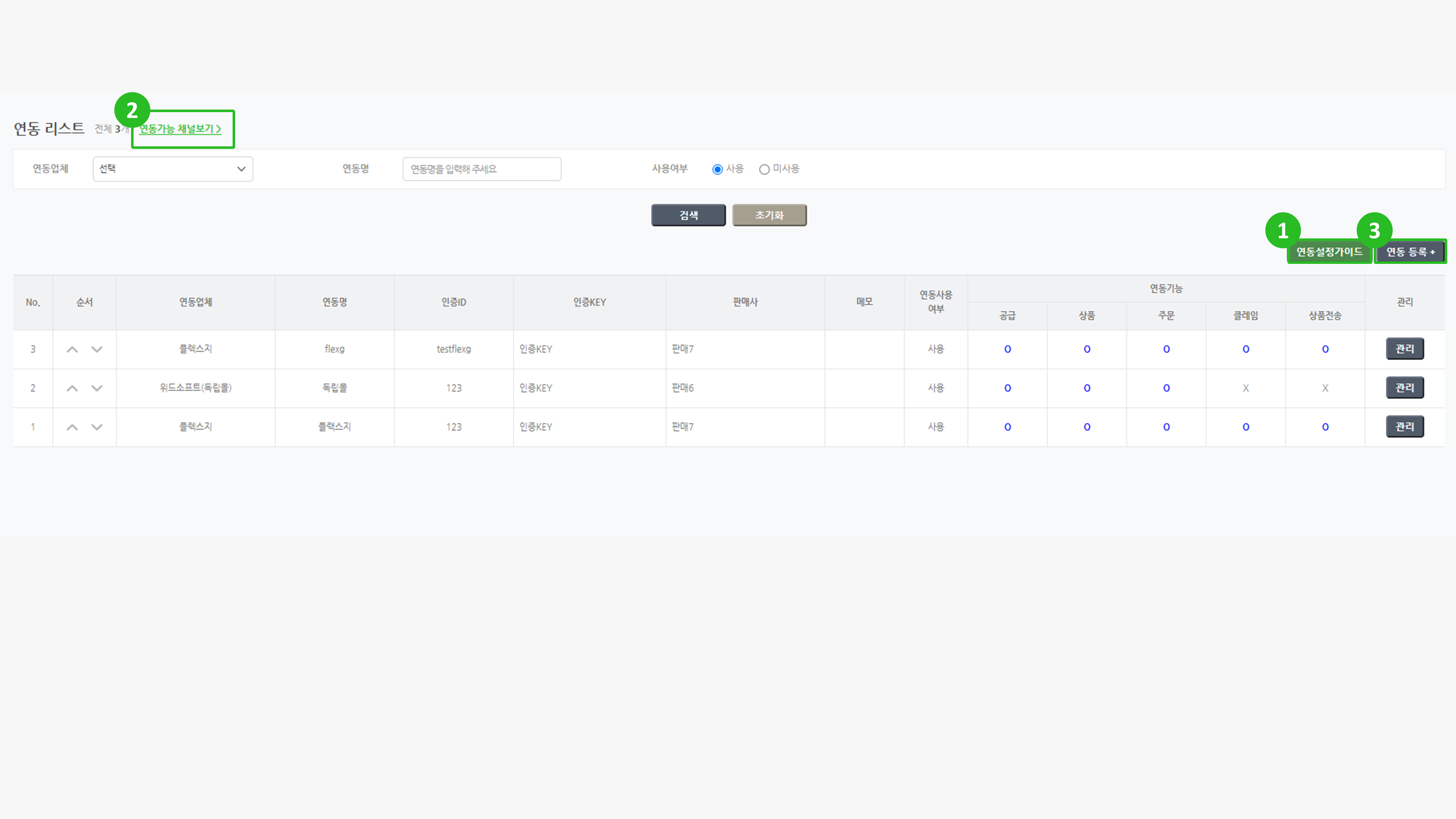Click down arrow for 독립몰 row
This screenshot has width=1456, height=819.
pyautogui.click(x=97, y=388)
